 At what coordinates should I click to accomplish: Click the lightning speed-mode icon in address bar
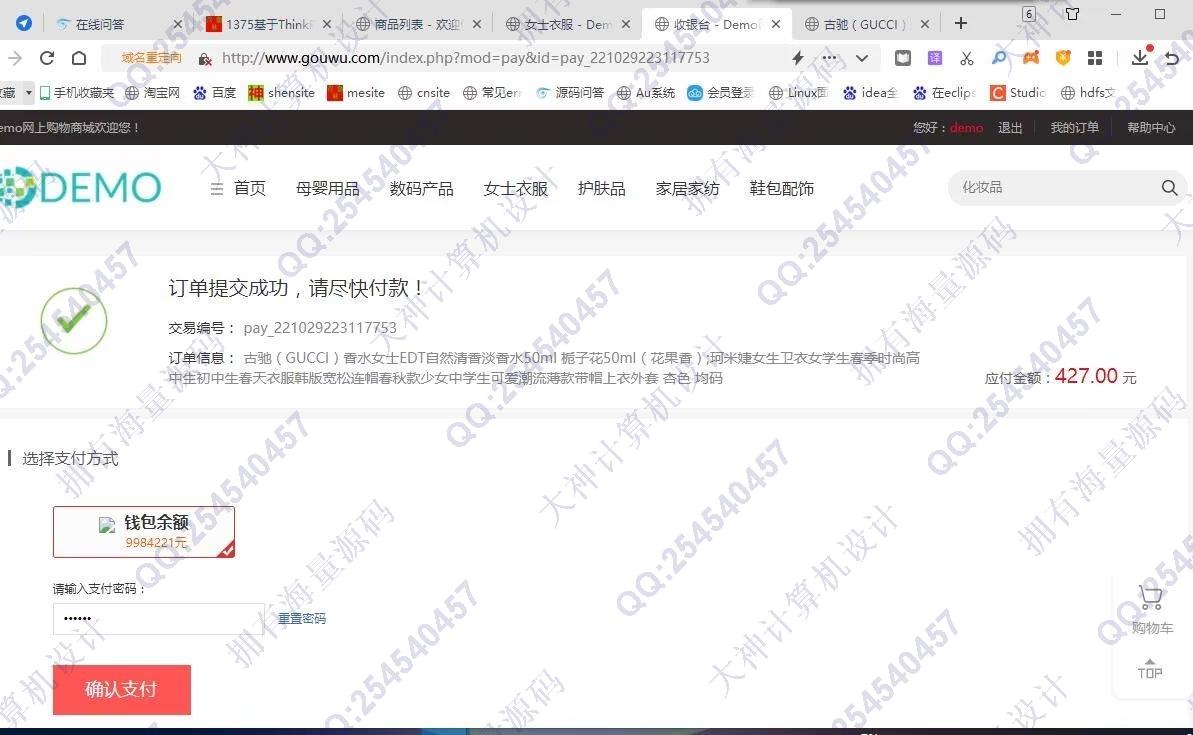[797, 58]
